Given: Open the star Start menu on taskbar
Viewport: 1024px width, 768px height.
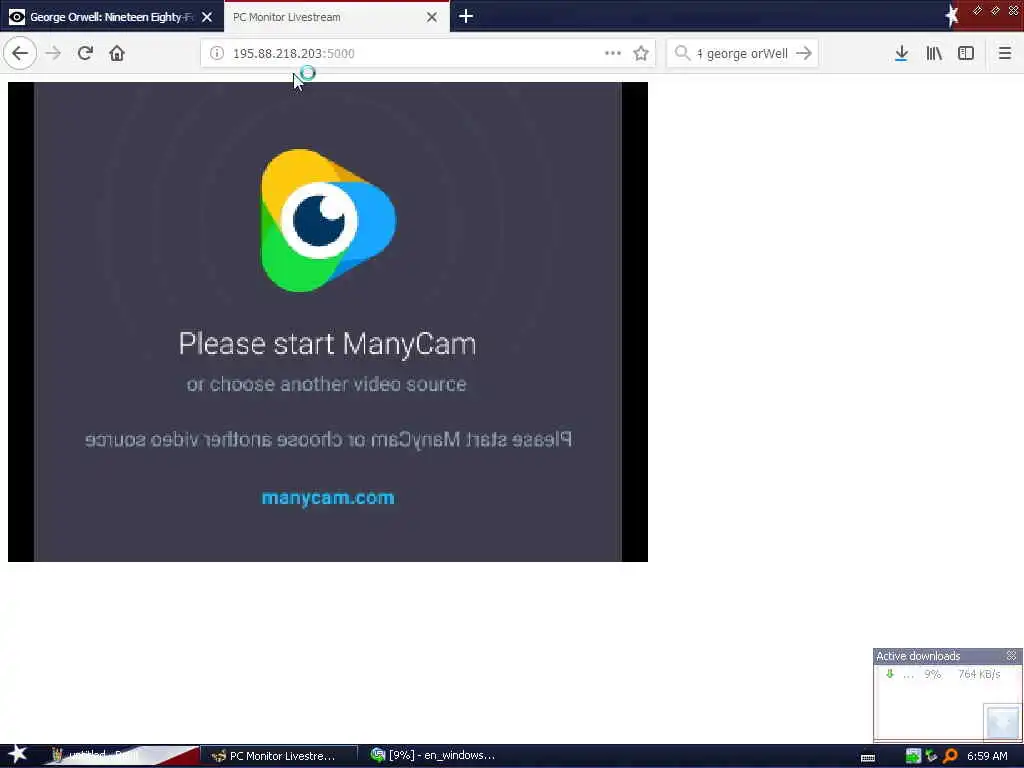Looking at the screenshot, I should (18, 754).
